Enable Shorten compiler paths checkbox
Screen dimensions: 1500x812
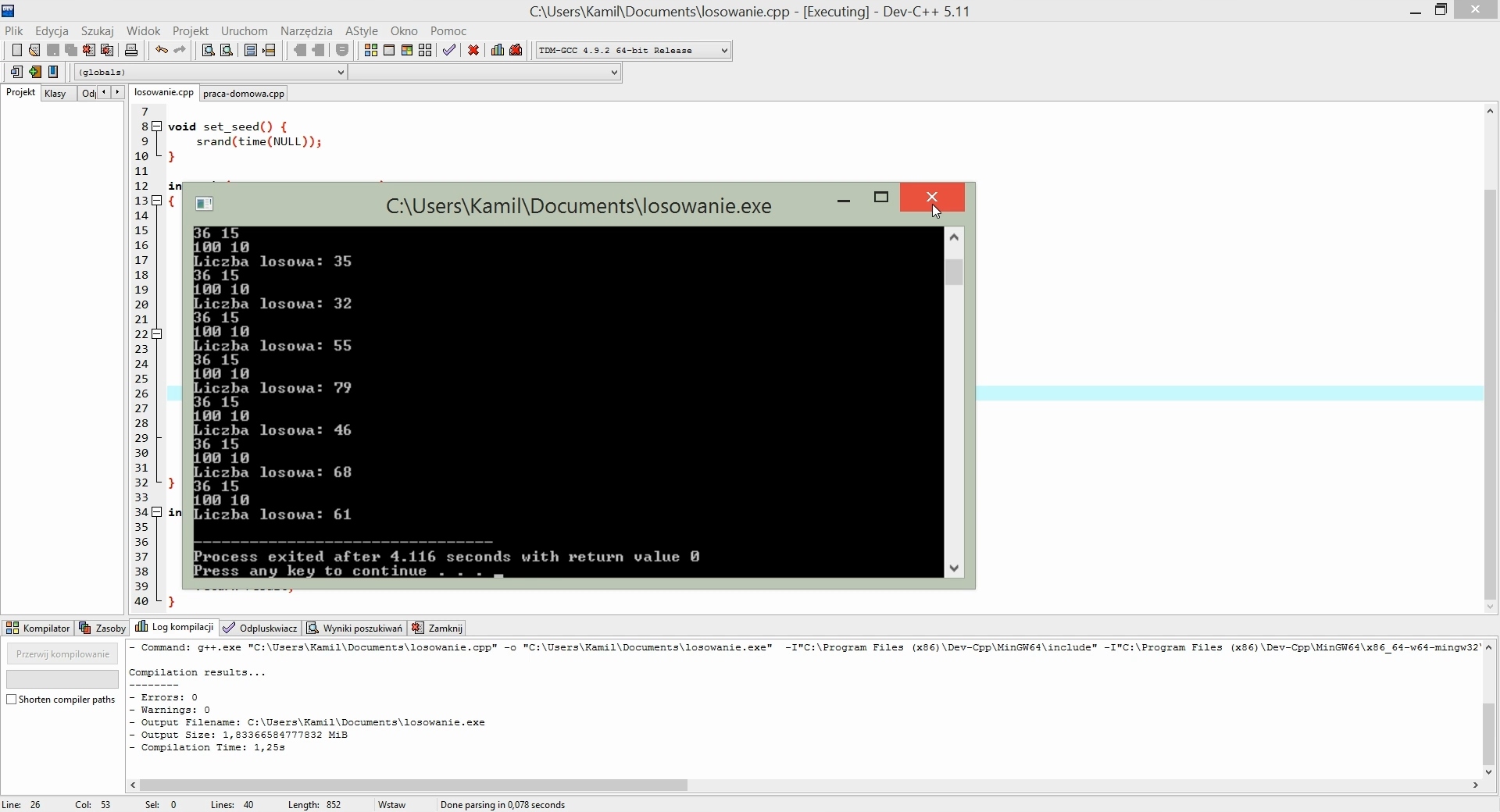point(12,700)
